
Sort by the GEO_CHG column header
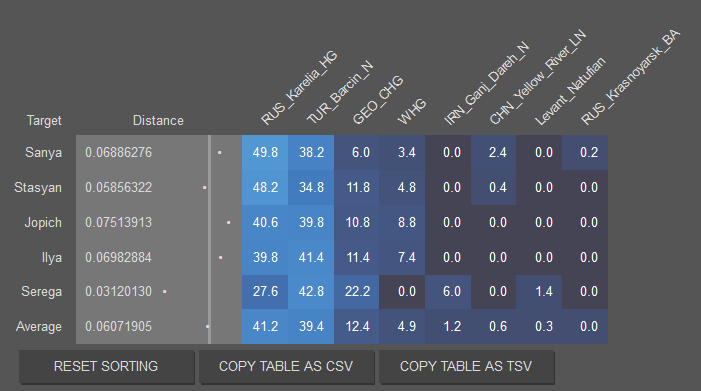[378, 100]
